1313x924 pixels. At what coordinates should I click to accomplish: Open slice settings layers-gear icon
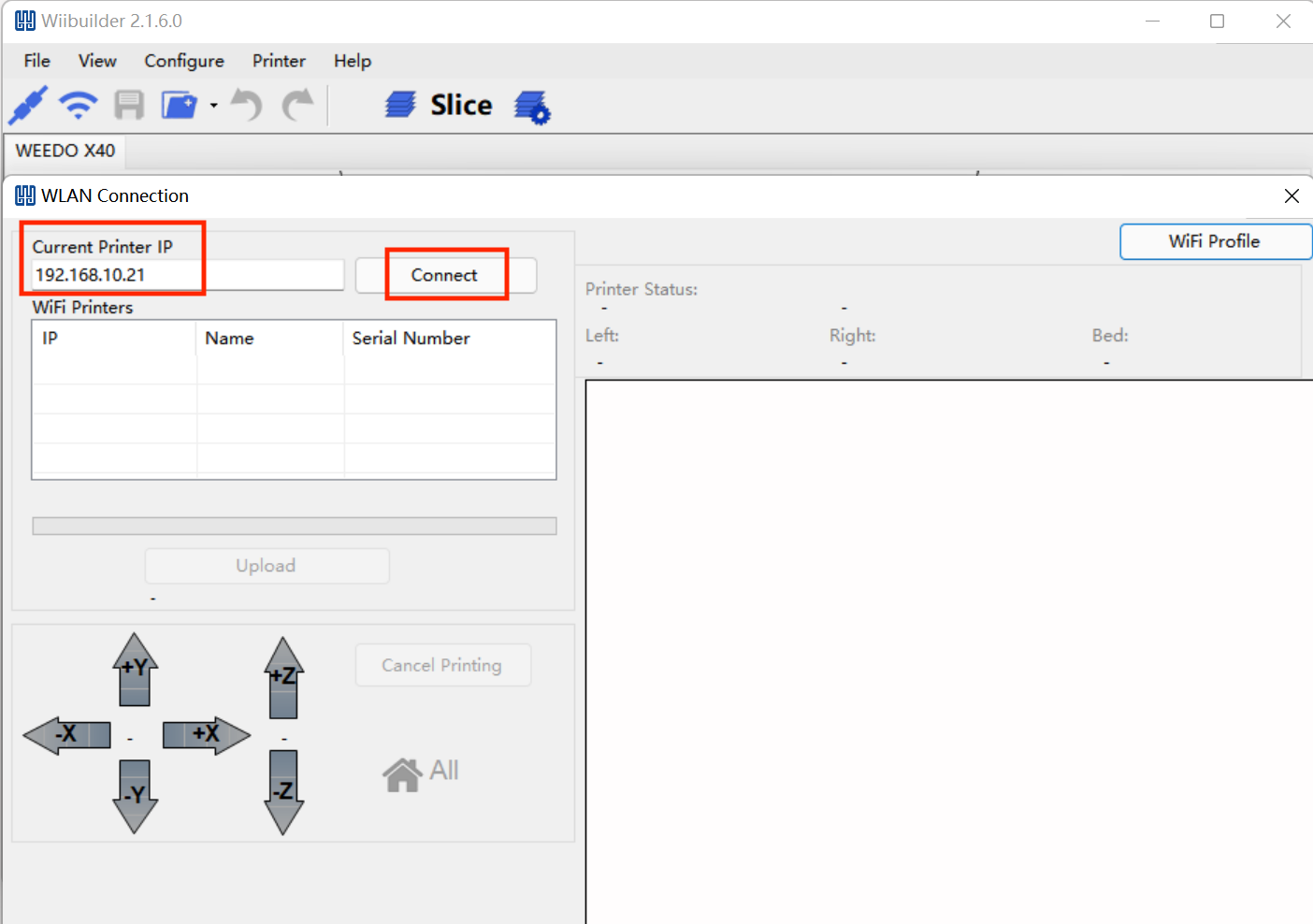[532, 107]
